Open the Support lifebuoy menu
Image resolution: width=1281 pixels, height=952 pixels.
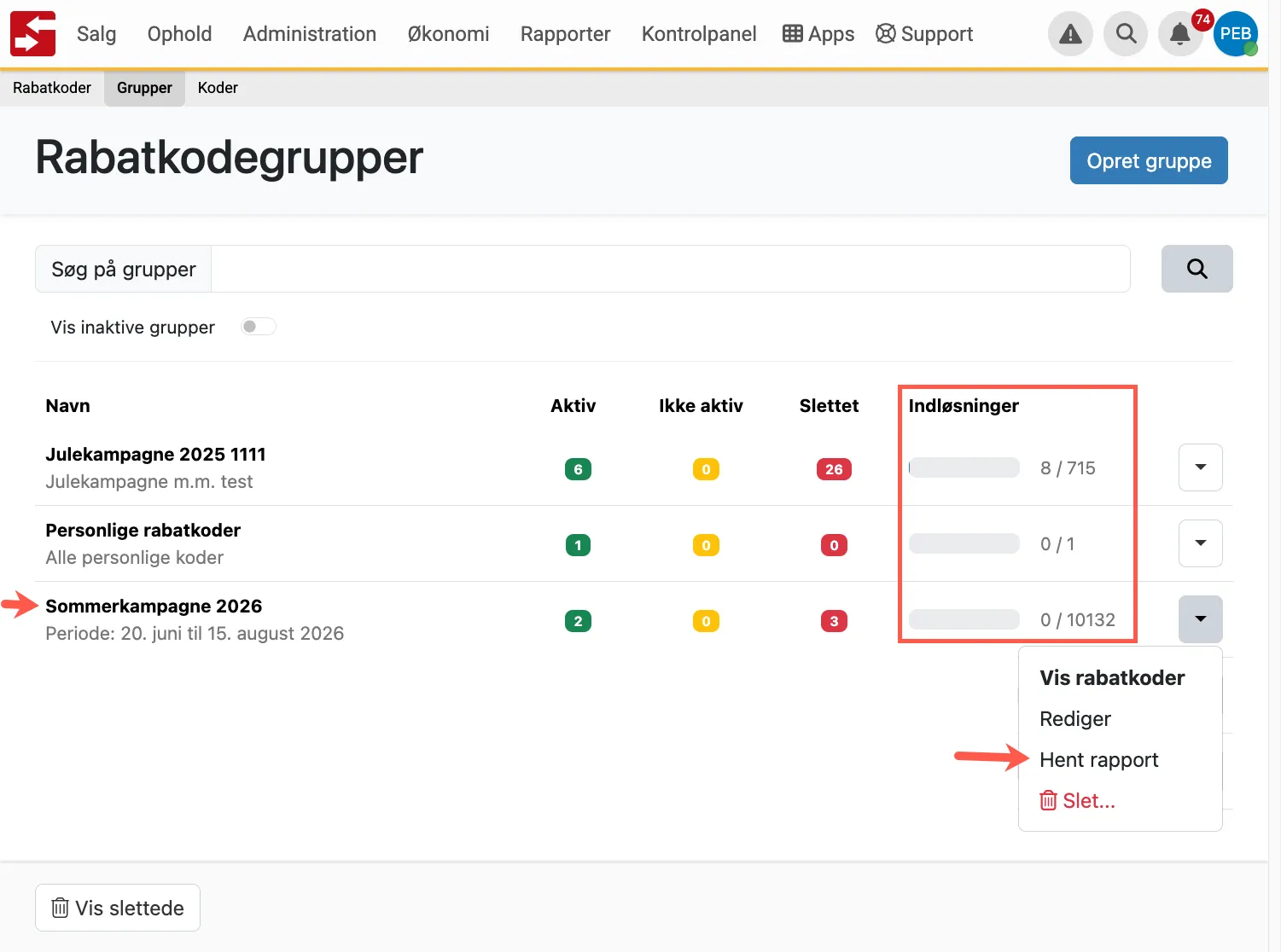pyautogui.click(x=924, y=34)
